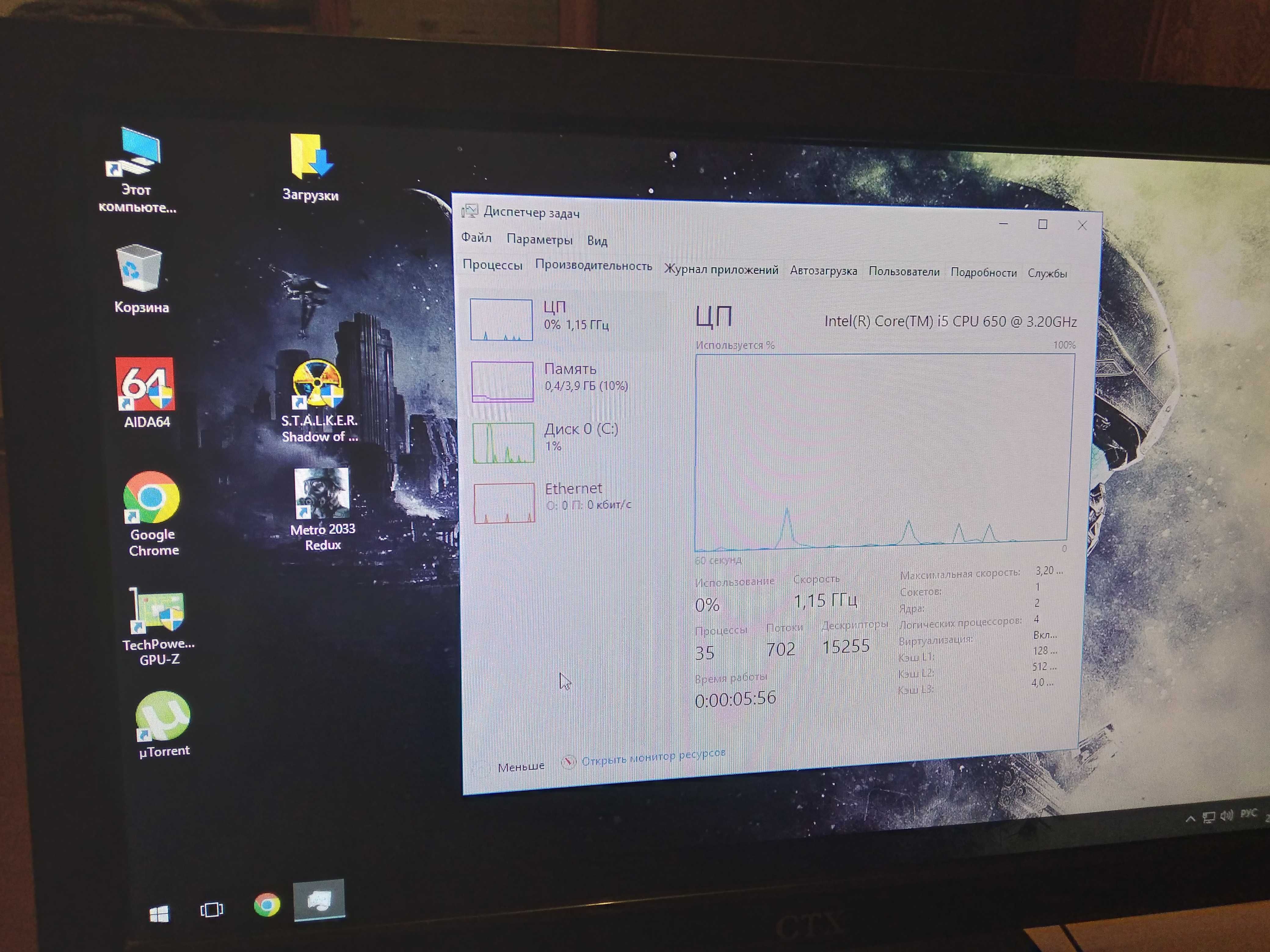Click the resource monitor icon at bottom
Screen dimensions: 1270x952
pyautogui.click(x=568, y=762)
